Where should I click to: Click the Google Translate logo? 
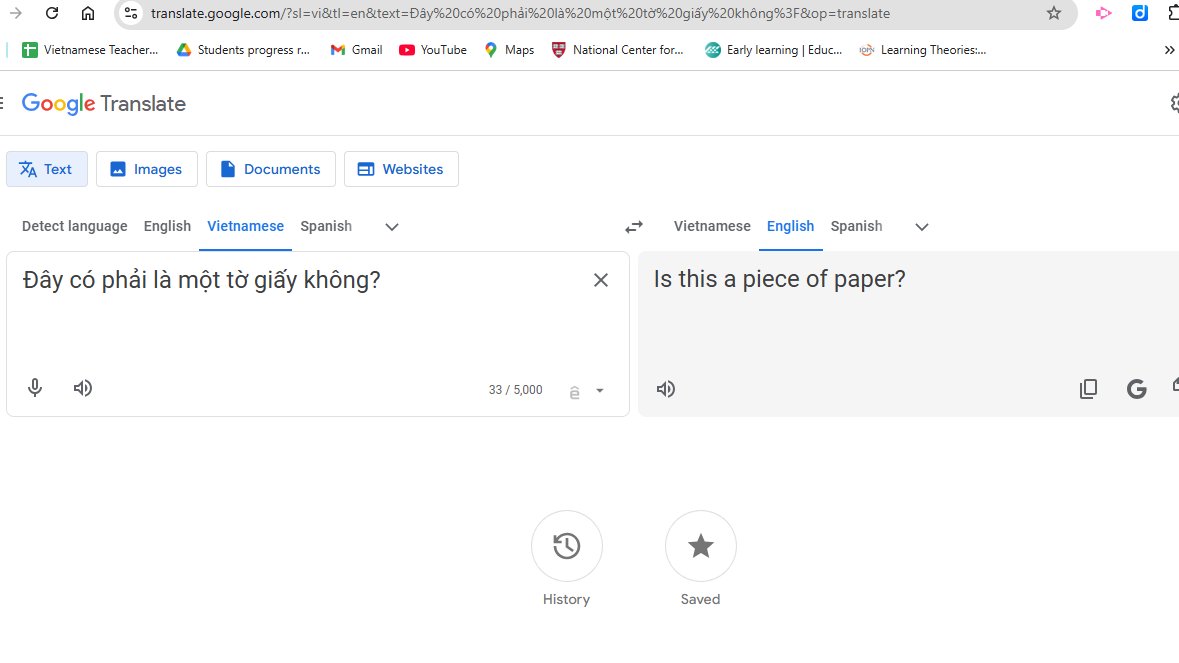104,104
